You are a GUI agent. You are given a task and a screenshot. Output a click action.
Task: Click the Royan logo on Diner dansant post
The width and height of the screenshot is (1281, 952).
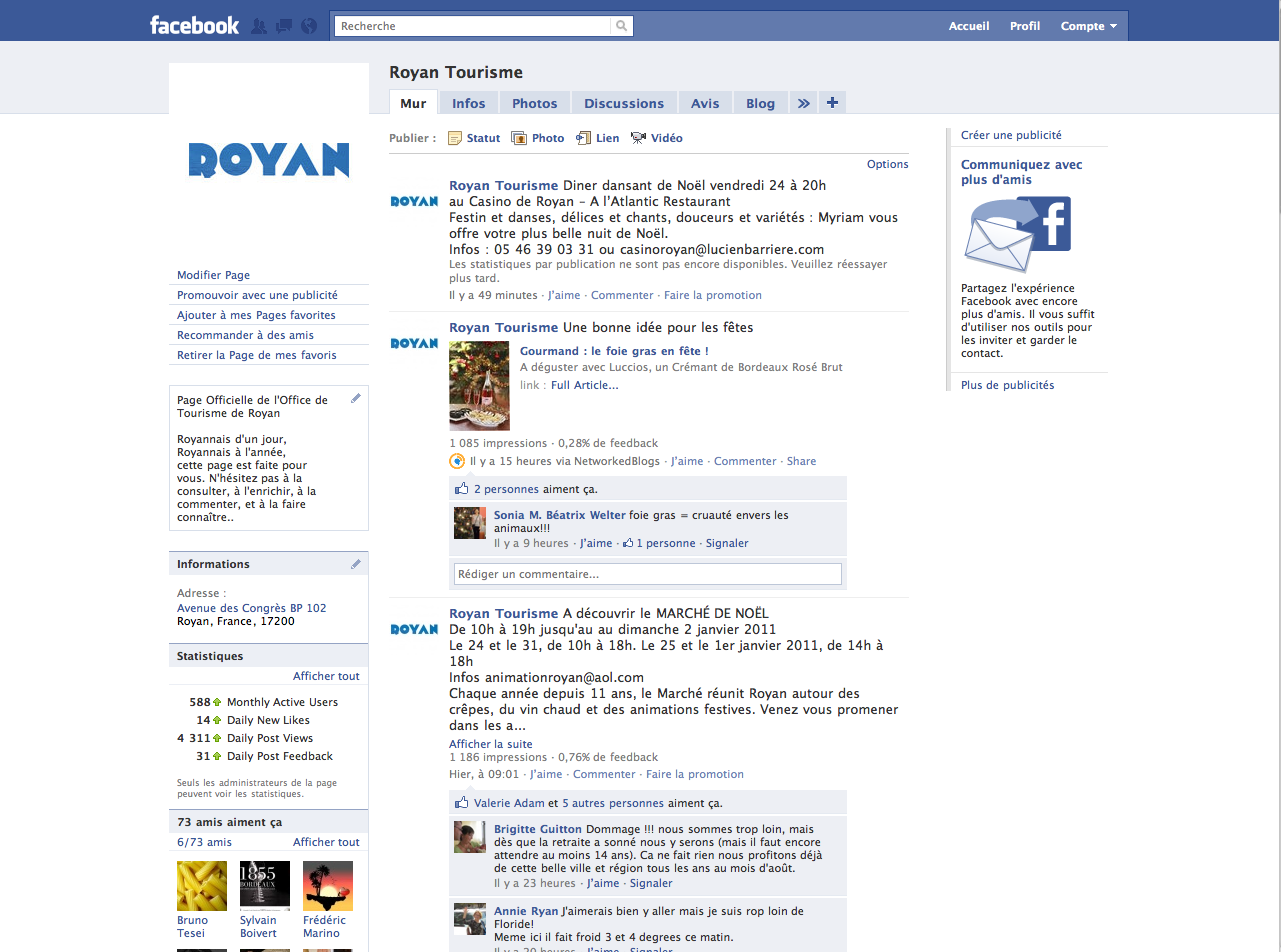[414, 201]
